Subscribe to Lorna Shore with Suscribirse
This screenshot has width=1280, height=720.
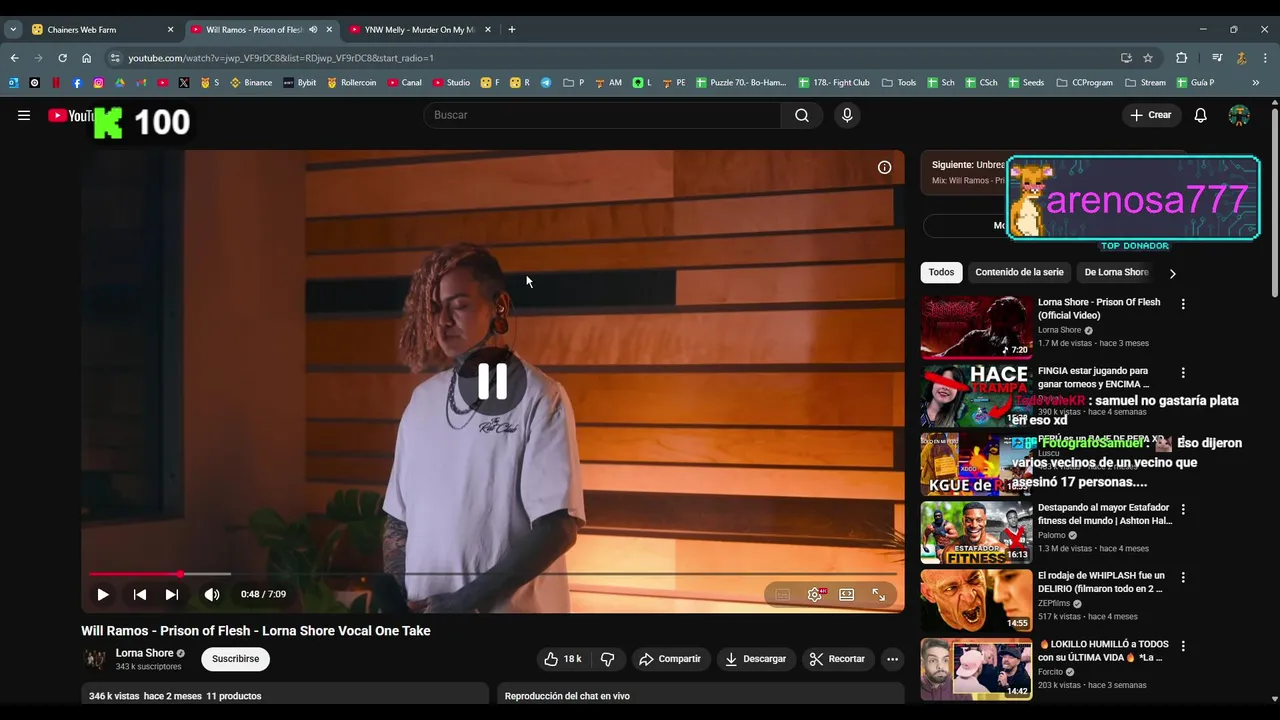coord(235,659)
